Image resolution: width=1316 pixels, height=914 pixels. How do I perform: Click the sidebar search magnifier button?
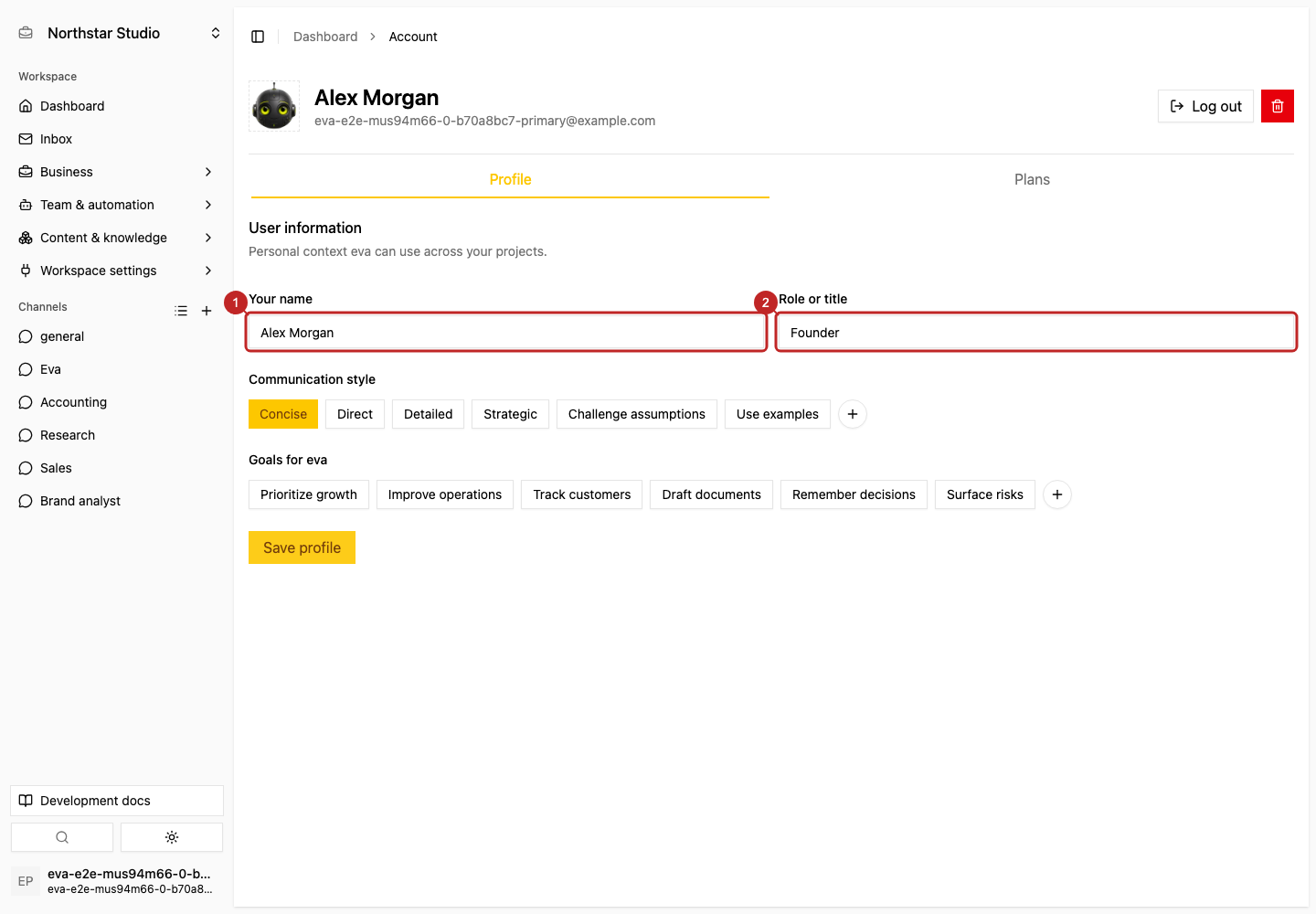pos(62,837)
